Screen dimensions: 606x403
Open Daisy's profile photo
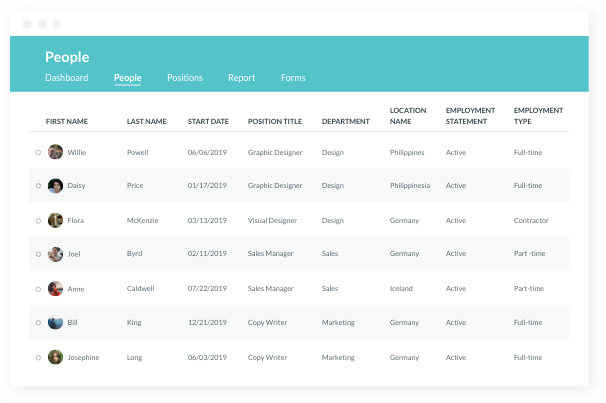(55, 186)
